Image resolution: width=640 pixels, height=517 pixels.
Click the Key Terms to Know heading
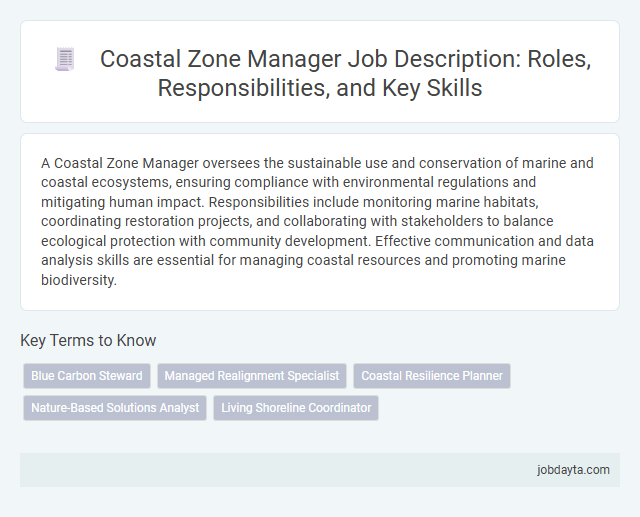tap(88, 340)
